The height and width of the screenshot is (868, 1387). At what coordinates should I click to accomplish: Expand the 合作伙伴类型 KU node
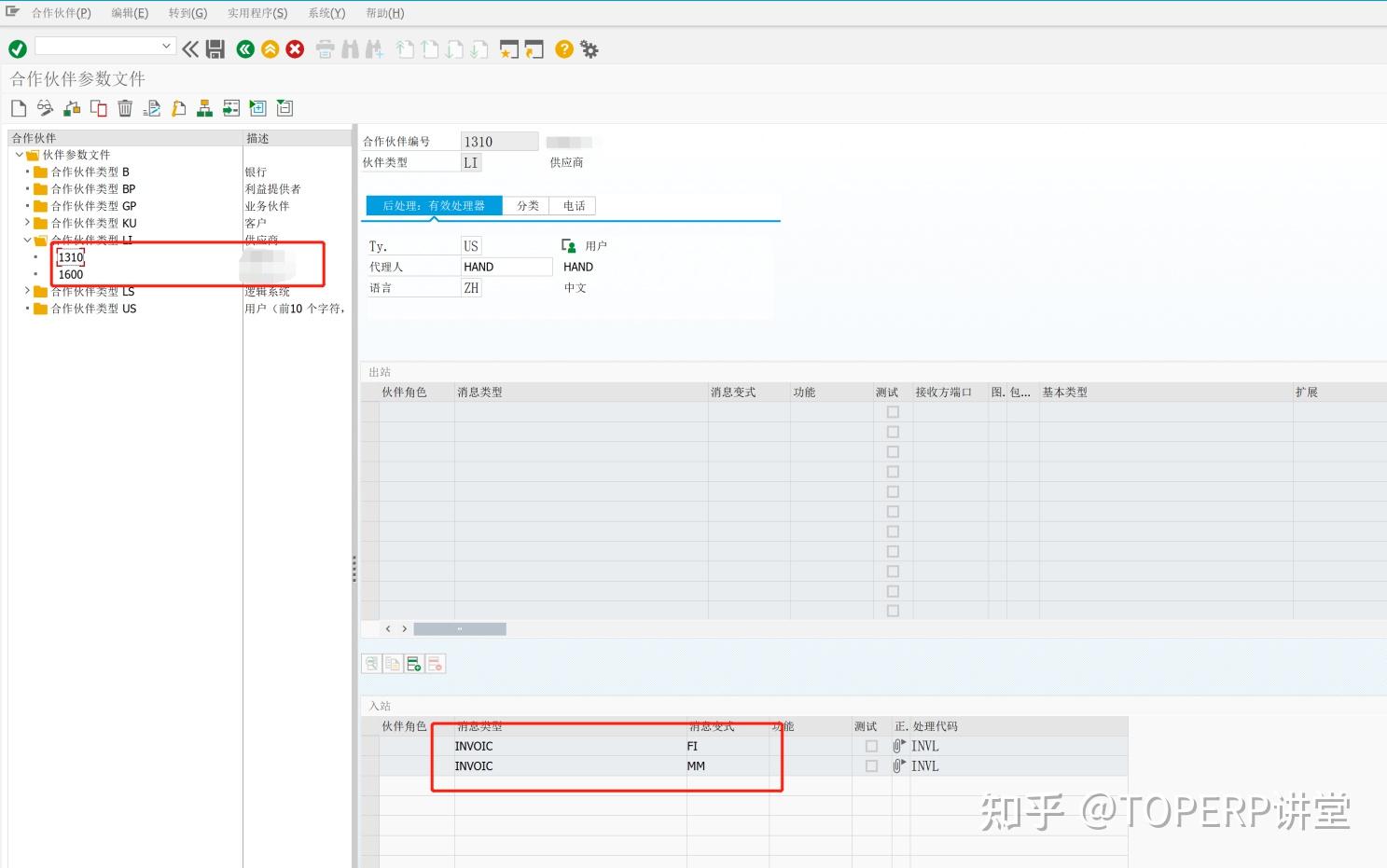27,223
